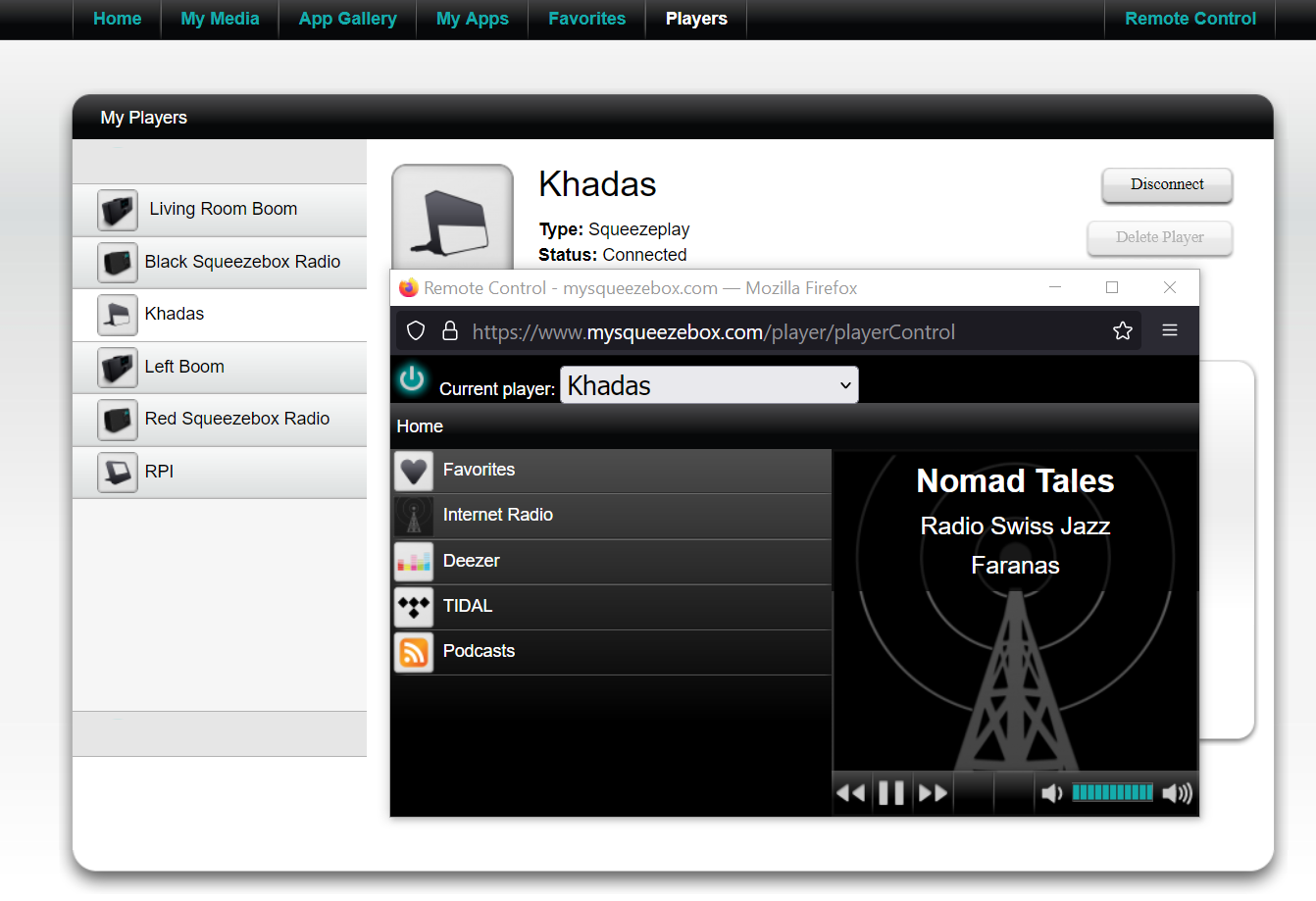This screenshot has height=901, width=1316.
Task: Pause playback of Nomad Tales
Action: coord(891,793)
